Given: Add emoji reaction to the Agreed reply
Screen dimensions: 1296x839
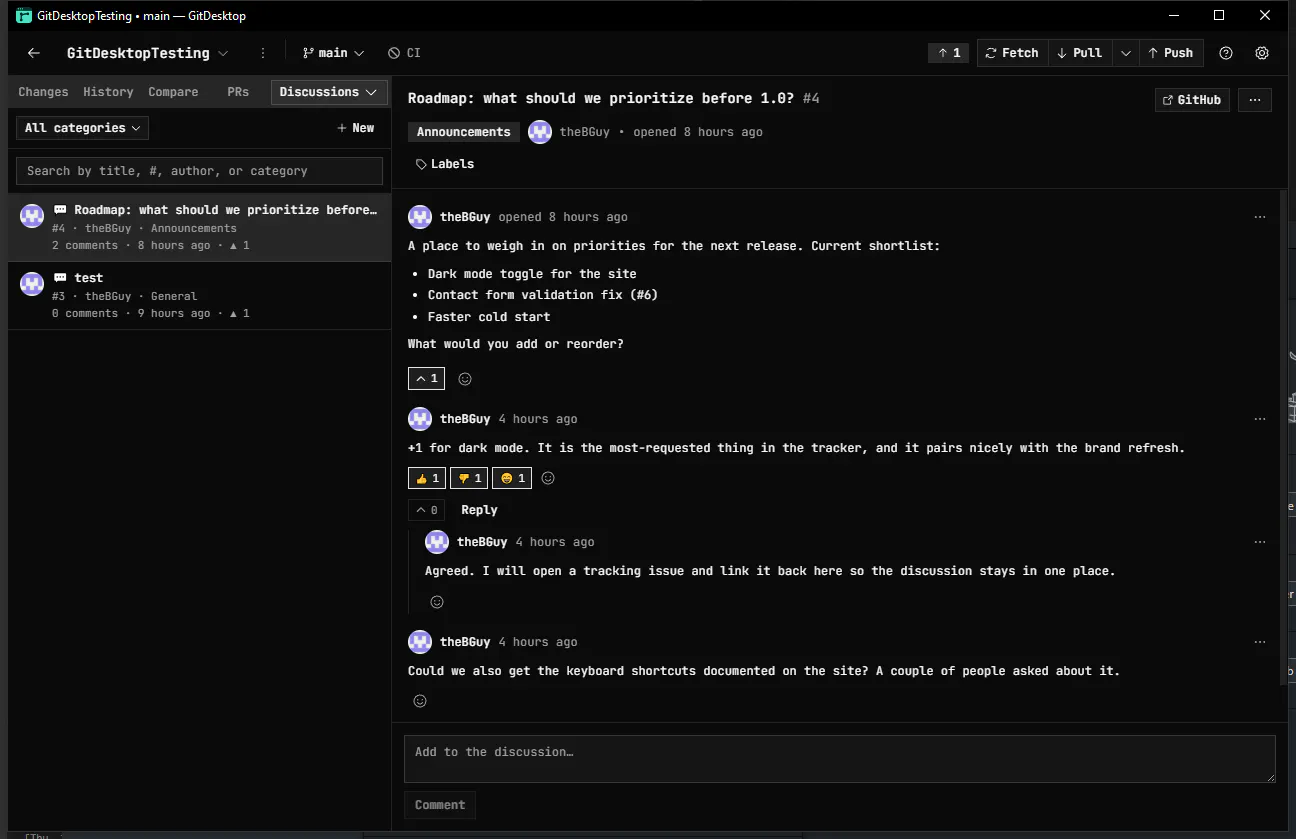Looking at the screenshot, I should 436,602.
